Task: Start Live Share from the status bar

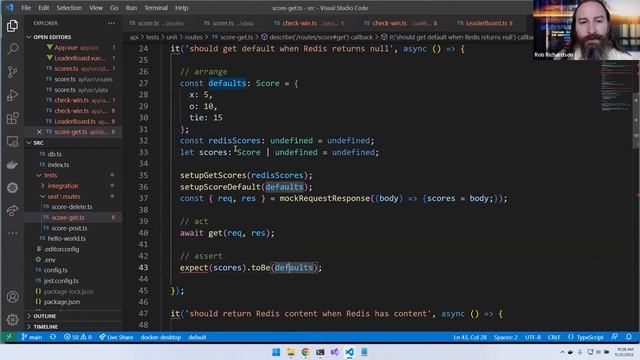Action: pos(116,337)
